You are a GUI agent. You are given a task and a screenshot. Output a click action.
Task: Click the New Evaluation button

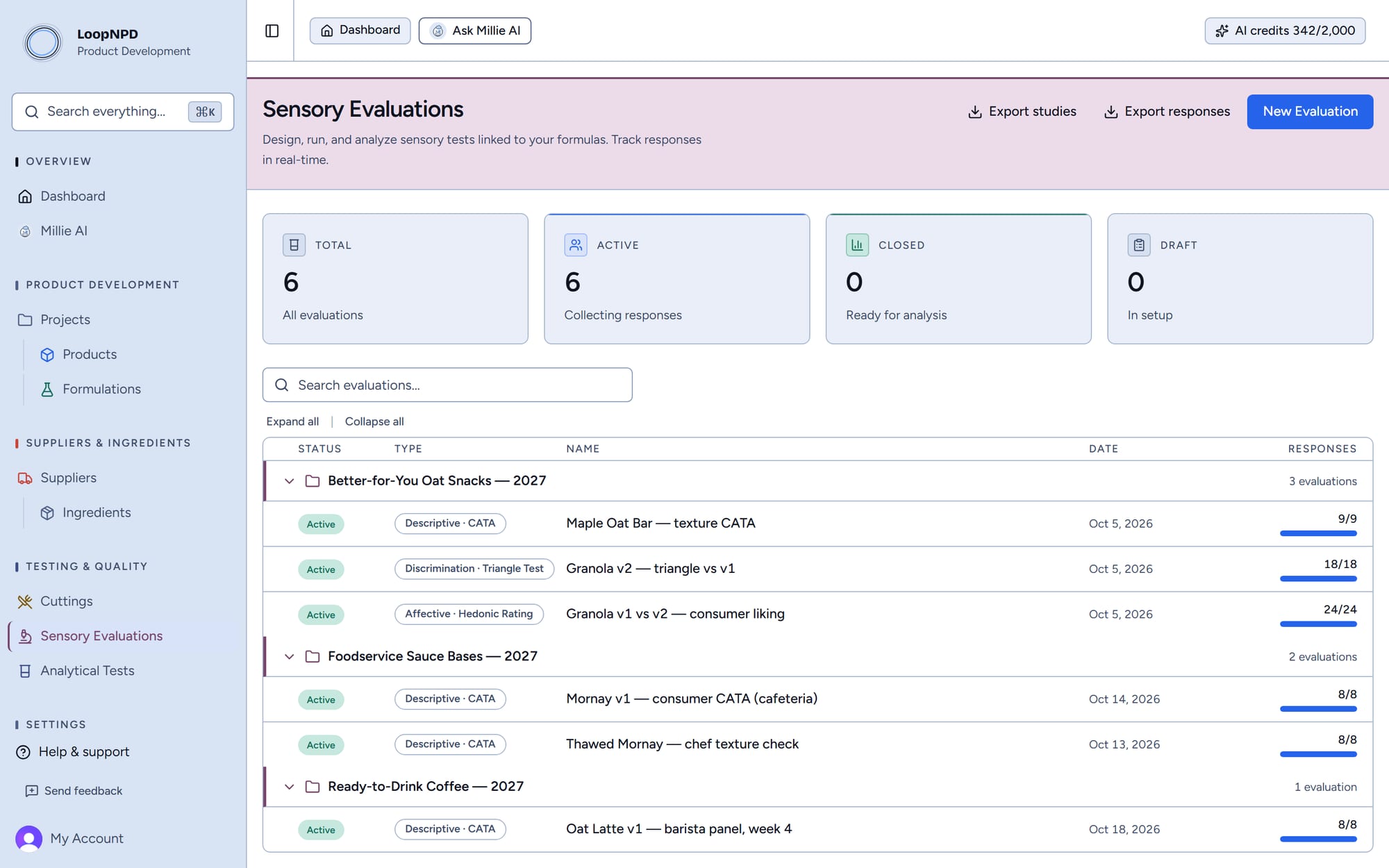coord(1310,112)
